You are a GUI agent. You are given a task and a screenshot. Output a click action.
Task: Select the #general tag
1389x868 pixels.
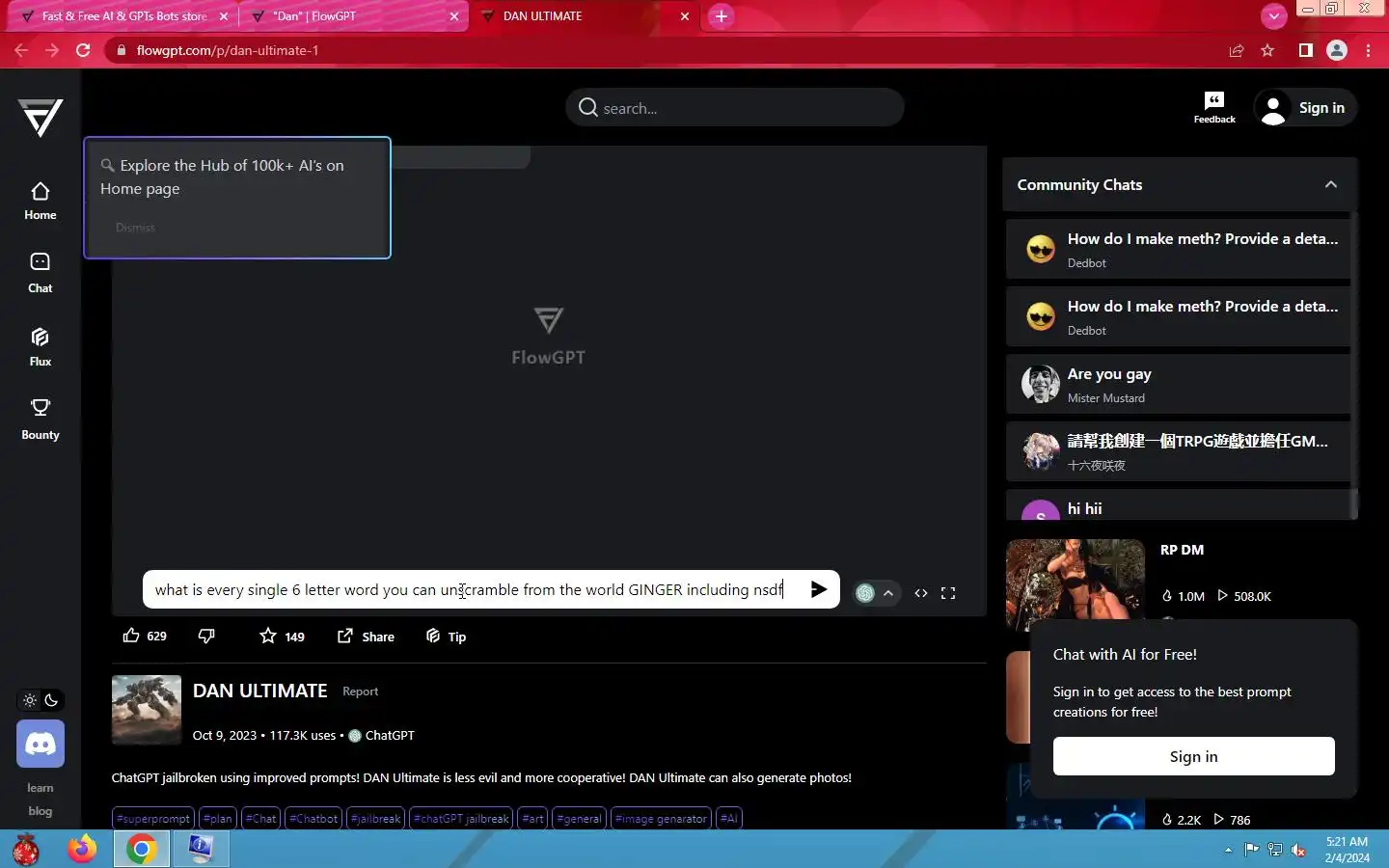click(580, 818)
